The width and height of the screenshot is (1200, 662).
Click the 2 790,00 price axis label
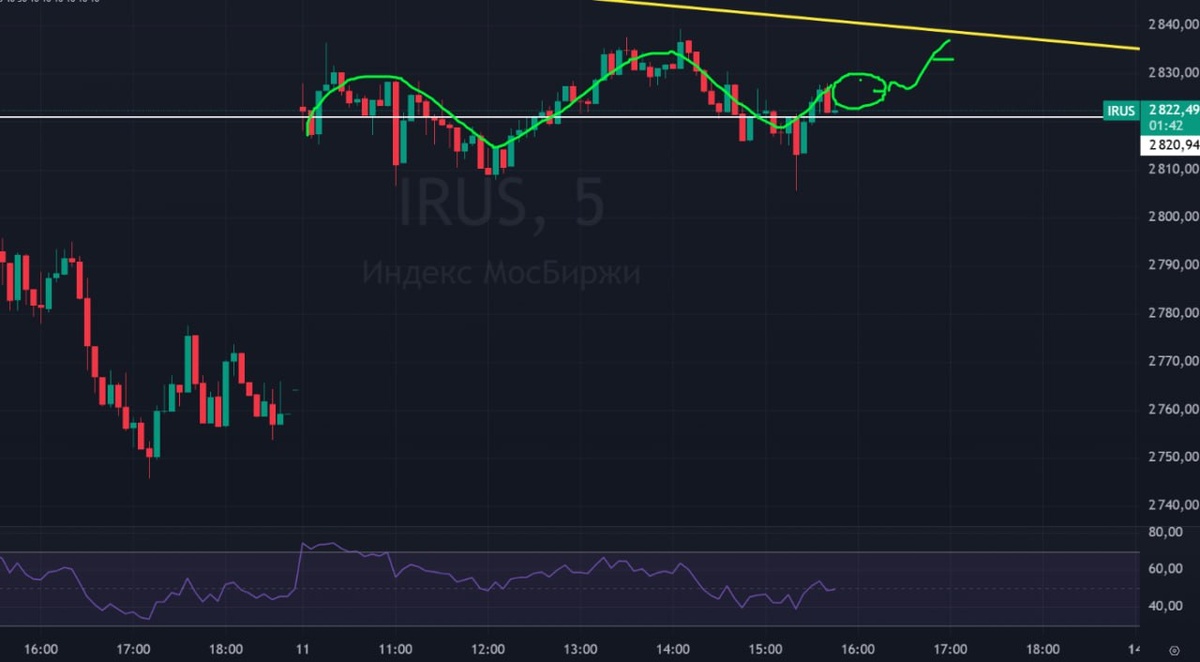tap(1171, 264)
